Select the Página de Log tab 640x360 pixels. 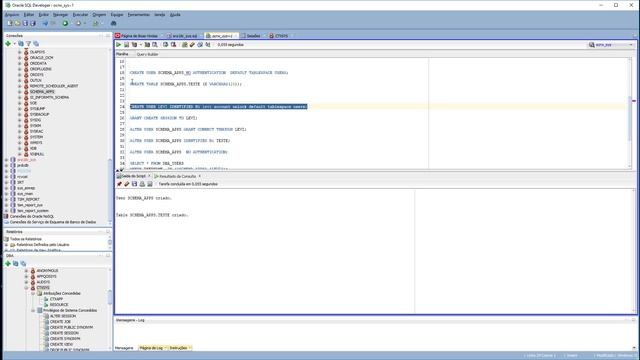pyautogui.click(x=151, y=348)
